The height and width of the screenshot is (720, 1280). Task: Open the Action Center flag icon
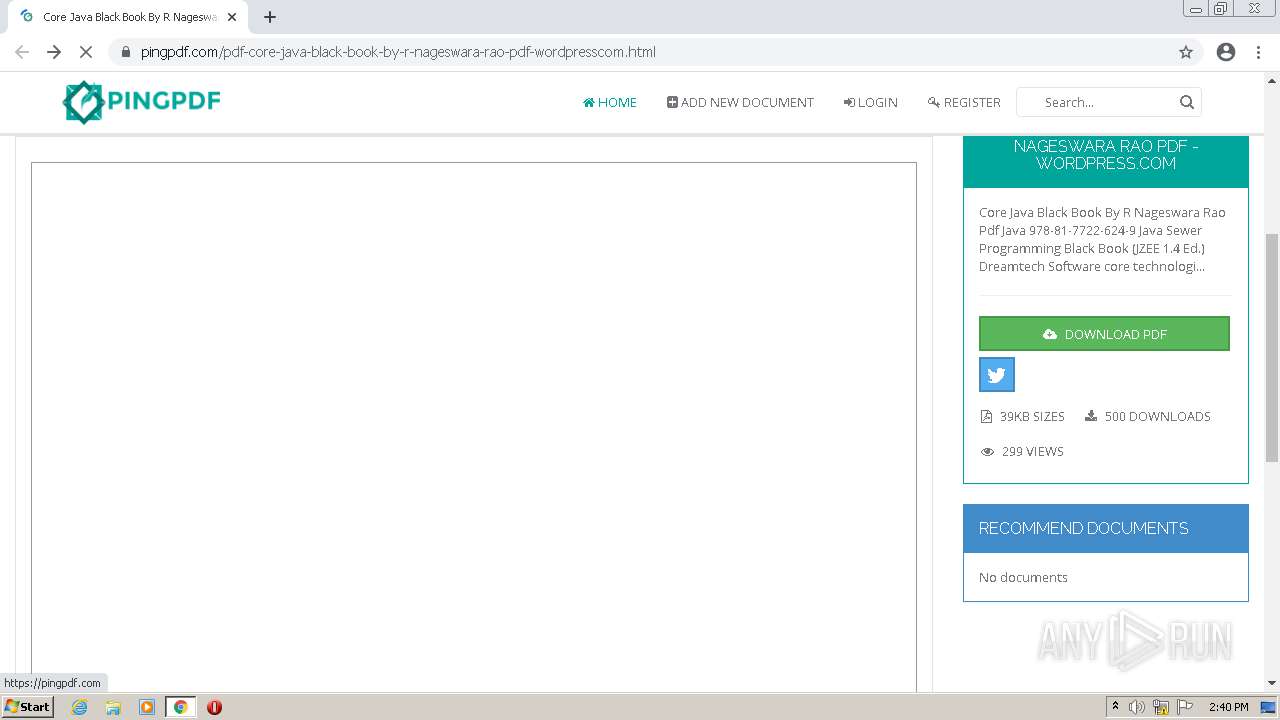[x=1185, y=707]
